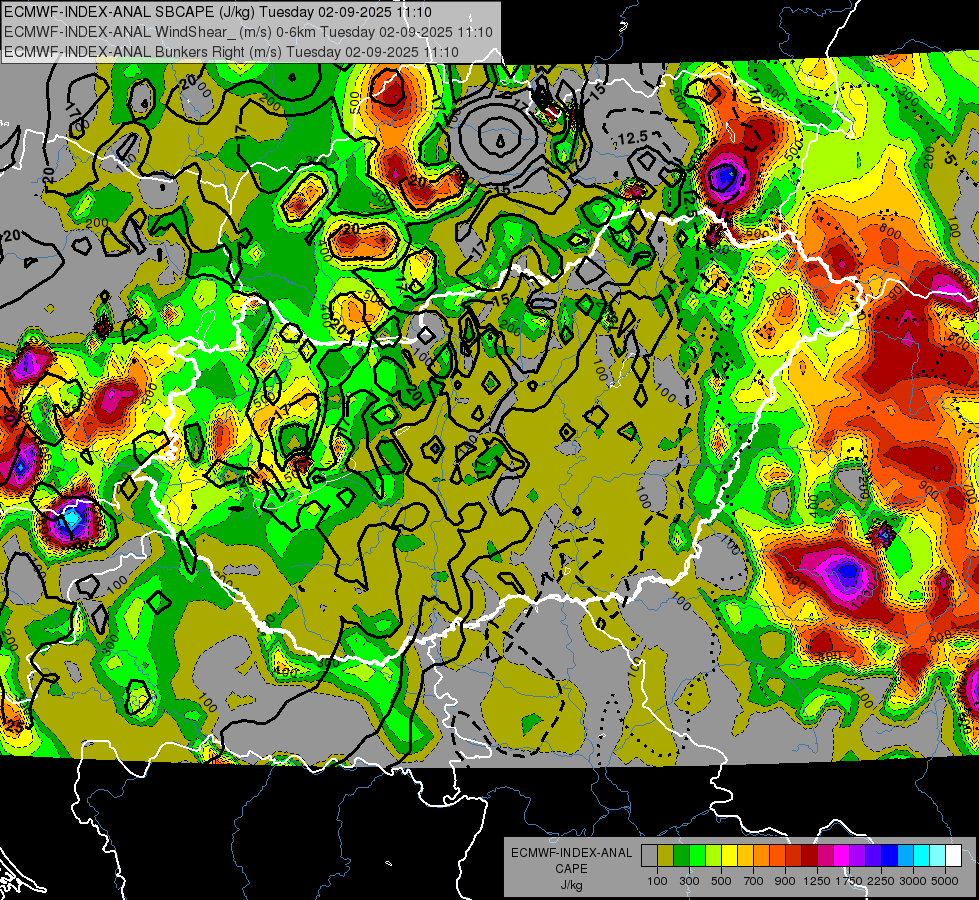Click the legend value 1250
The height and width of the screenshot is (900, 979).
[817, 881]
